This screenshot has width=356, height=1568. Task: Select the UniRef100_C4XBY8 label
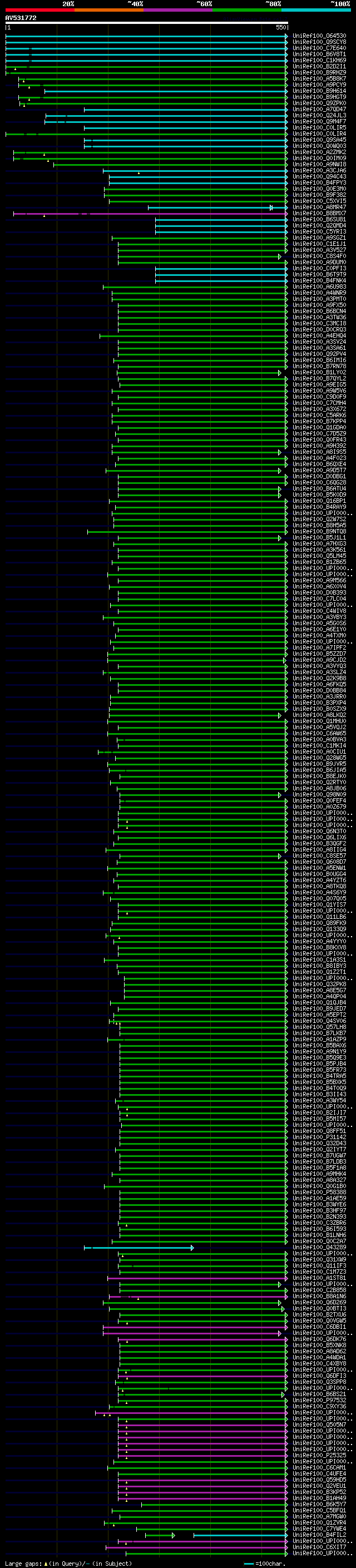[319, 1363]
